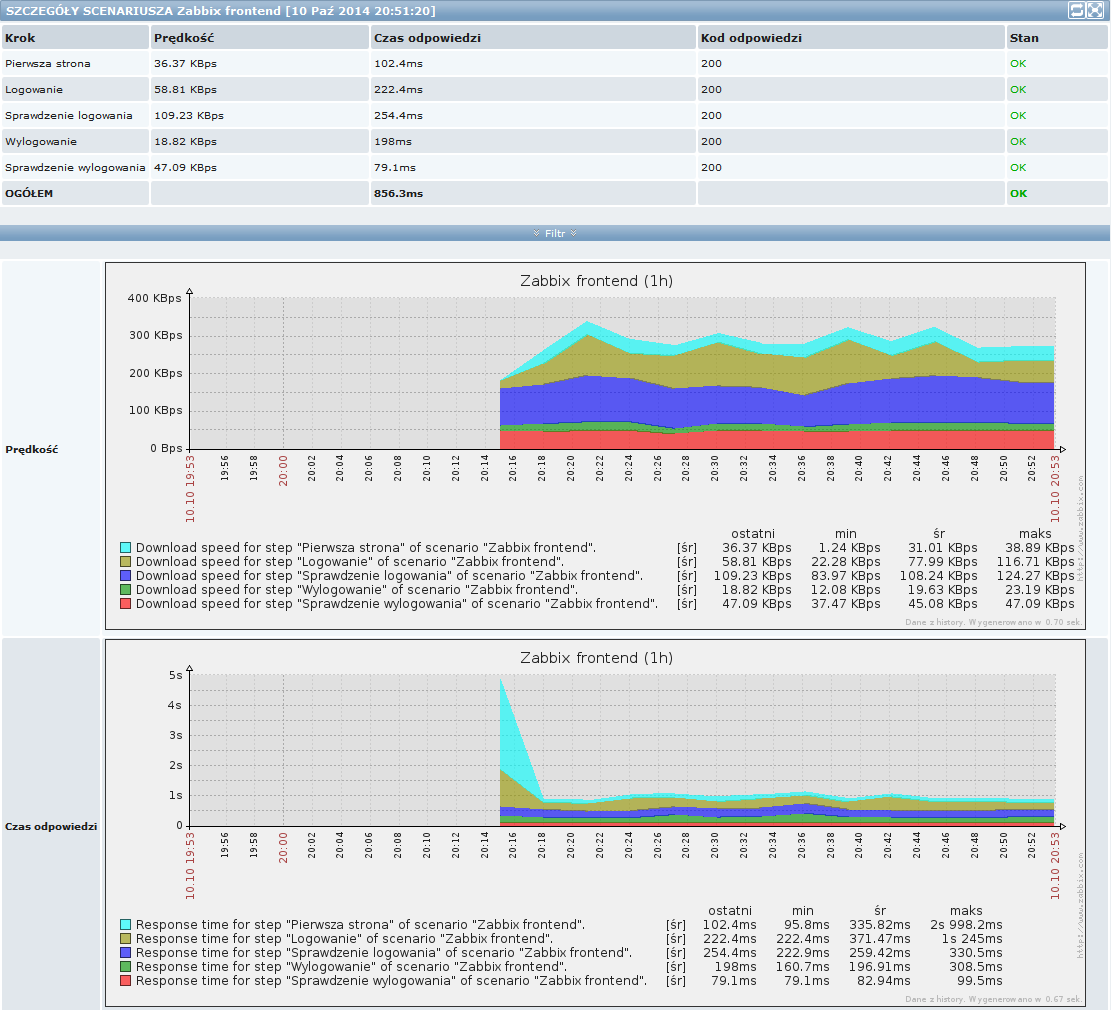Click the "335.82ms" average value in legend
The image size is (1111, 1010).
click(x=879, y=924)
